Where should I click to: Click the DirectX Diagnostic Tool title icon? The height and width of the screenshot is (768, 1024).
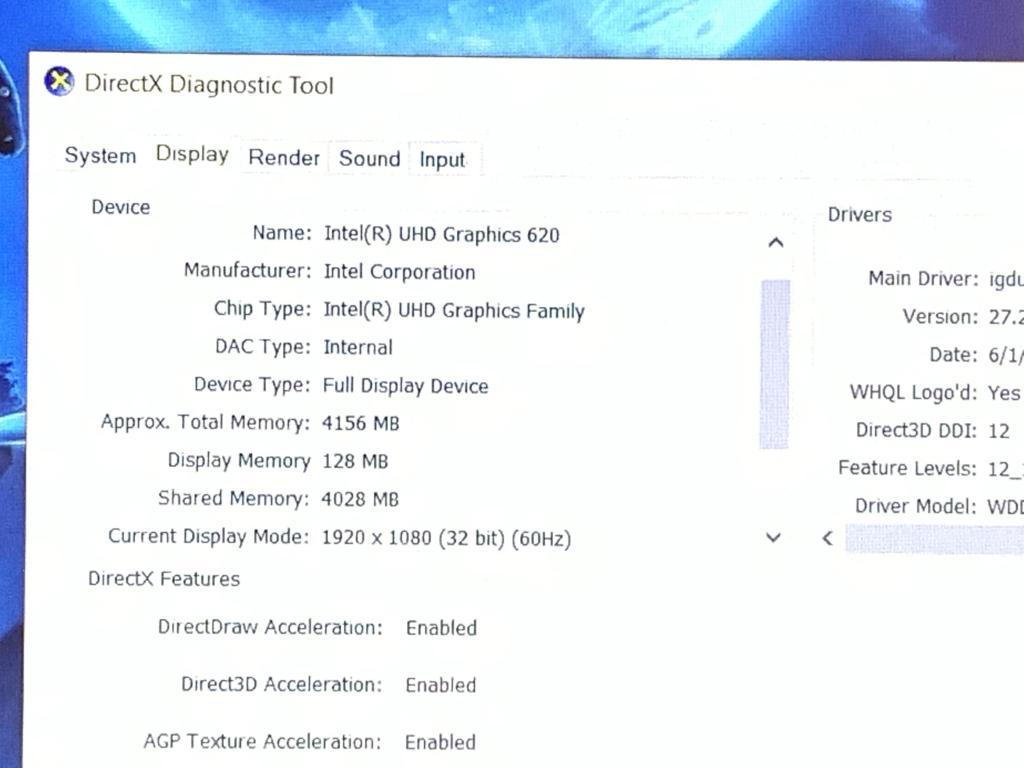click(59, 82)
